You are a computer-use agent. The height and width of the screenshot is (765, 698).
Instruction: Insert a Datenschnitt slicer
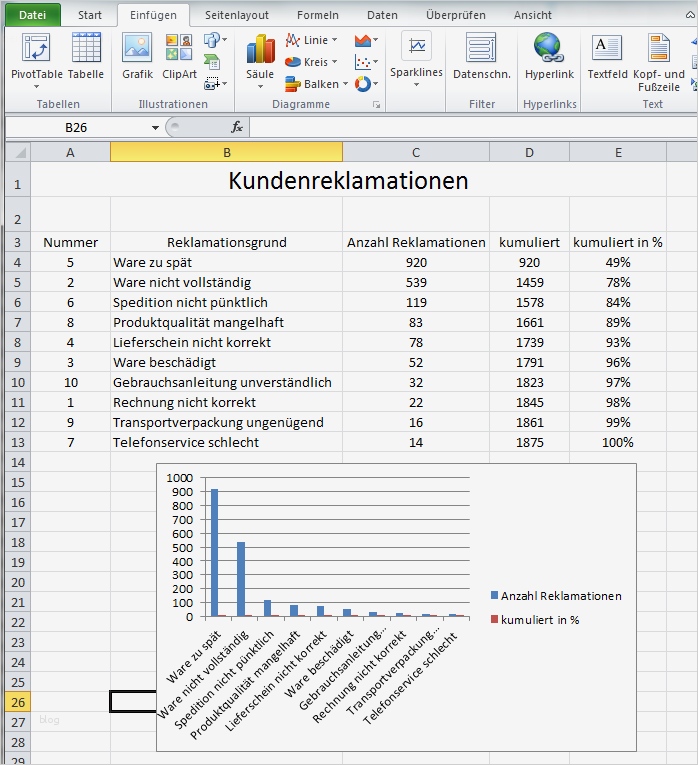[x=481, y=55]
